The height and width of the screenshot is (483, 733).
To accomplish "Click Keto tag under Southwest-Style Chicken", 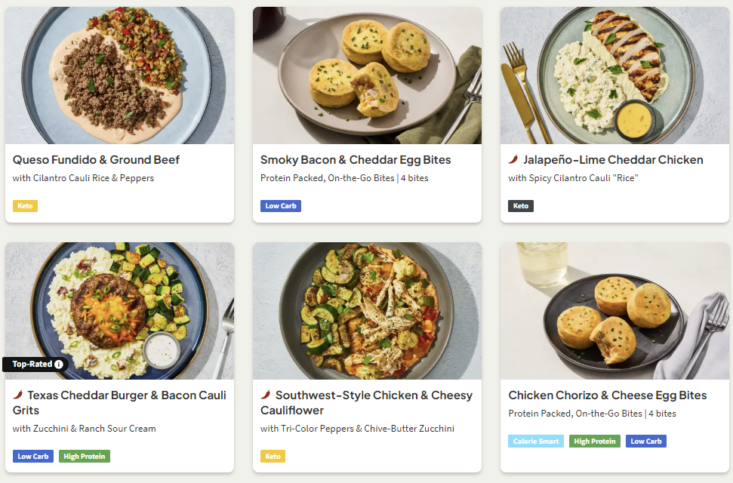I will (273, 456).
